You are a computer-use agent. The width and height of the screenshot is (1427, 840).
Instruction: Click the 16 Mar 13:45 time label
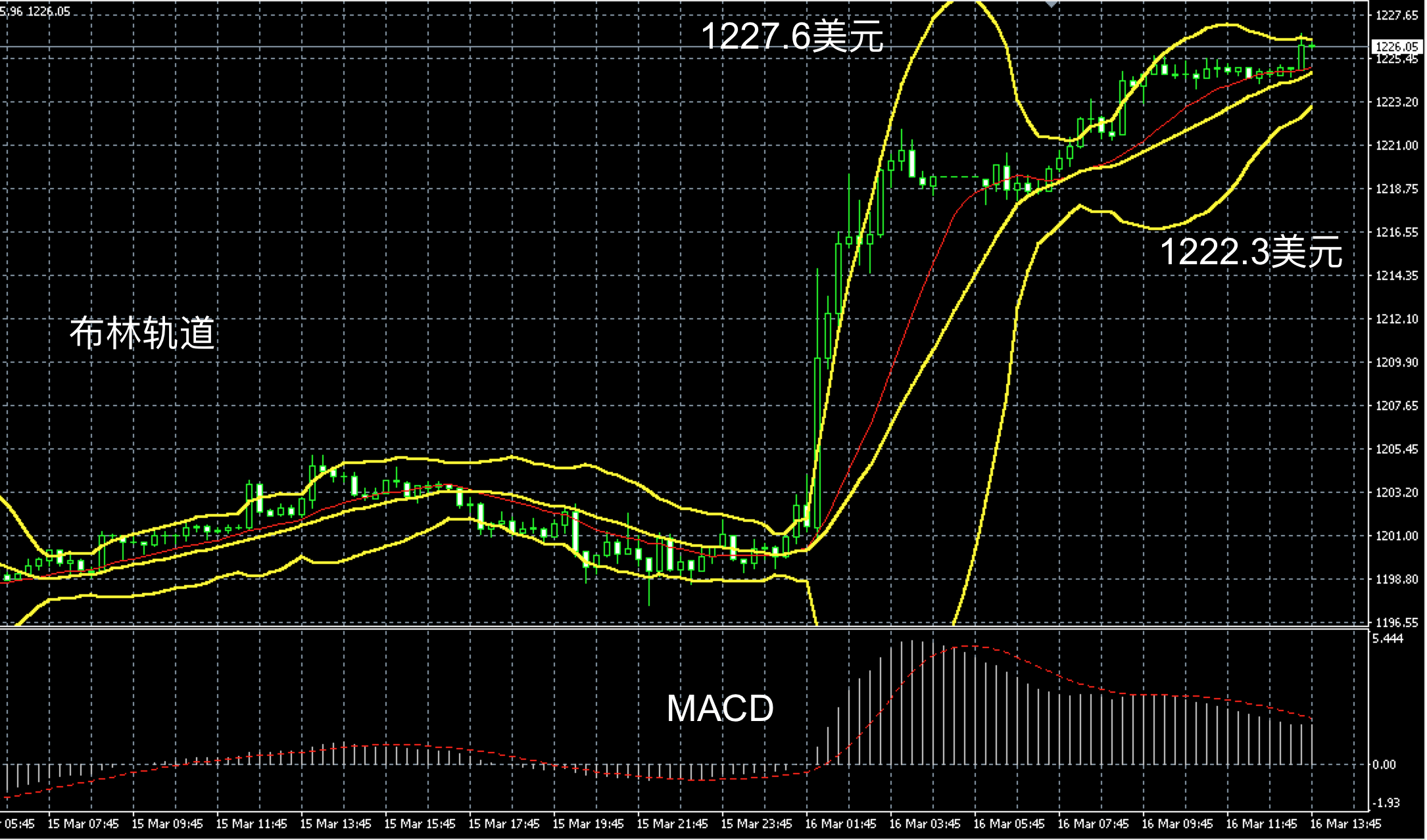tap(1345, 824)
